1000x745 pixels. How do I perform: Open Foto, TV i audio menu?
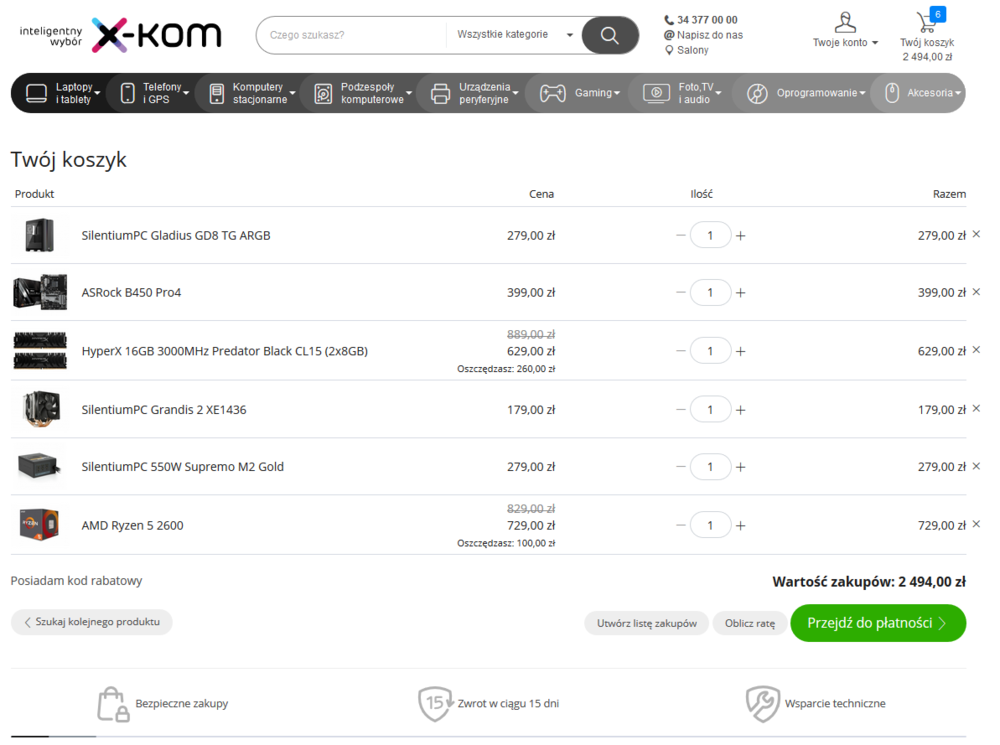(x=682, y=93)
